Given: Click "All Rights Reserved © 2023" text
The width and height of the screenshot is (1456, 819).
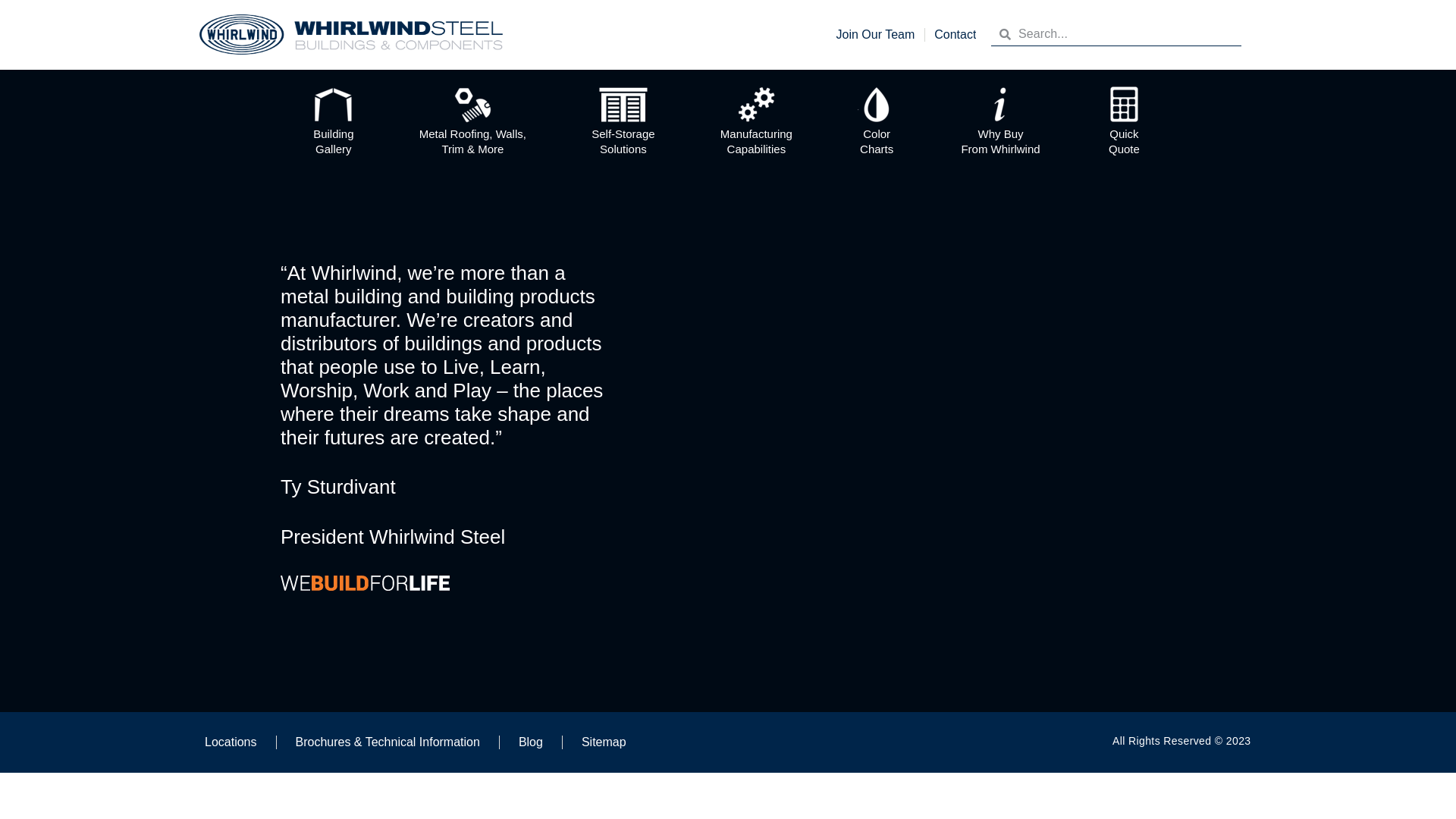Looking at the screenshot, I should click(x=1181, y=741).
